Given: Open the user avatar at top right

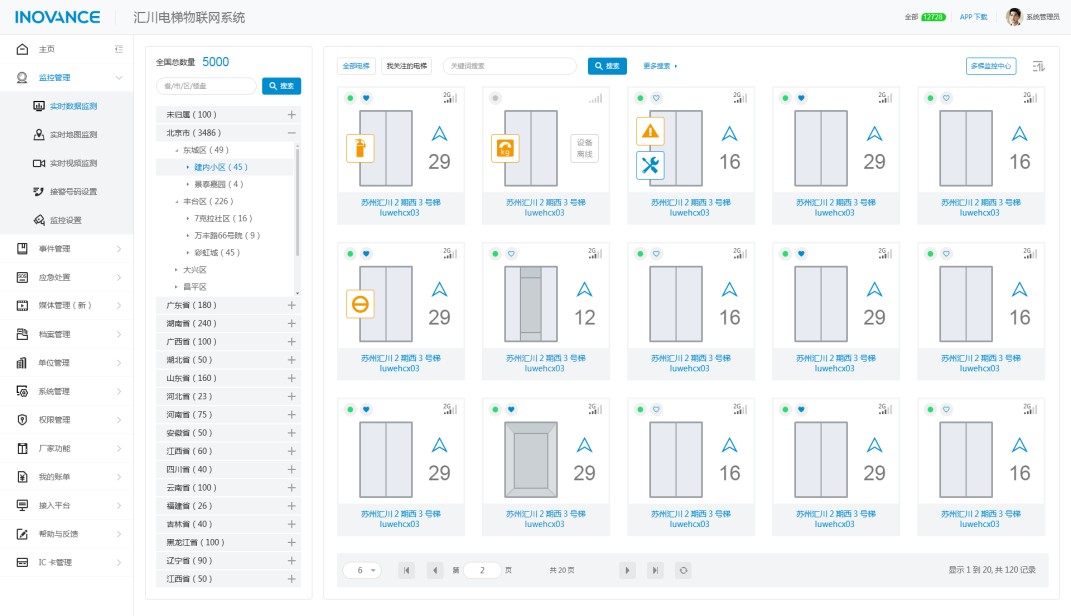Looking at the screenshot, I should tap(1014, 16).
